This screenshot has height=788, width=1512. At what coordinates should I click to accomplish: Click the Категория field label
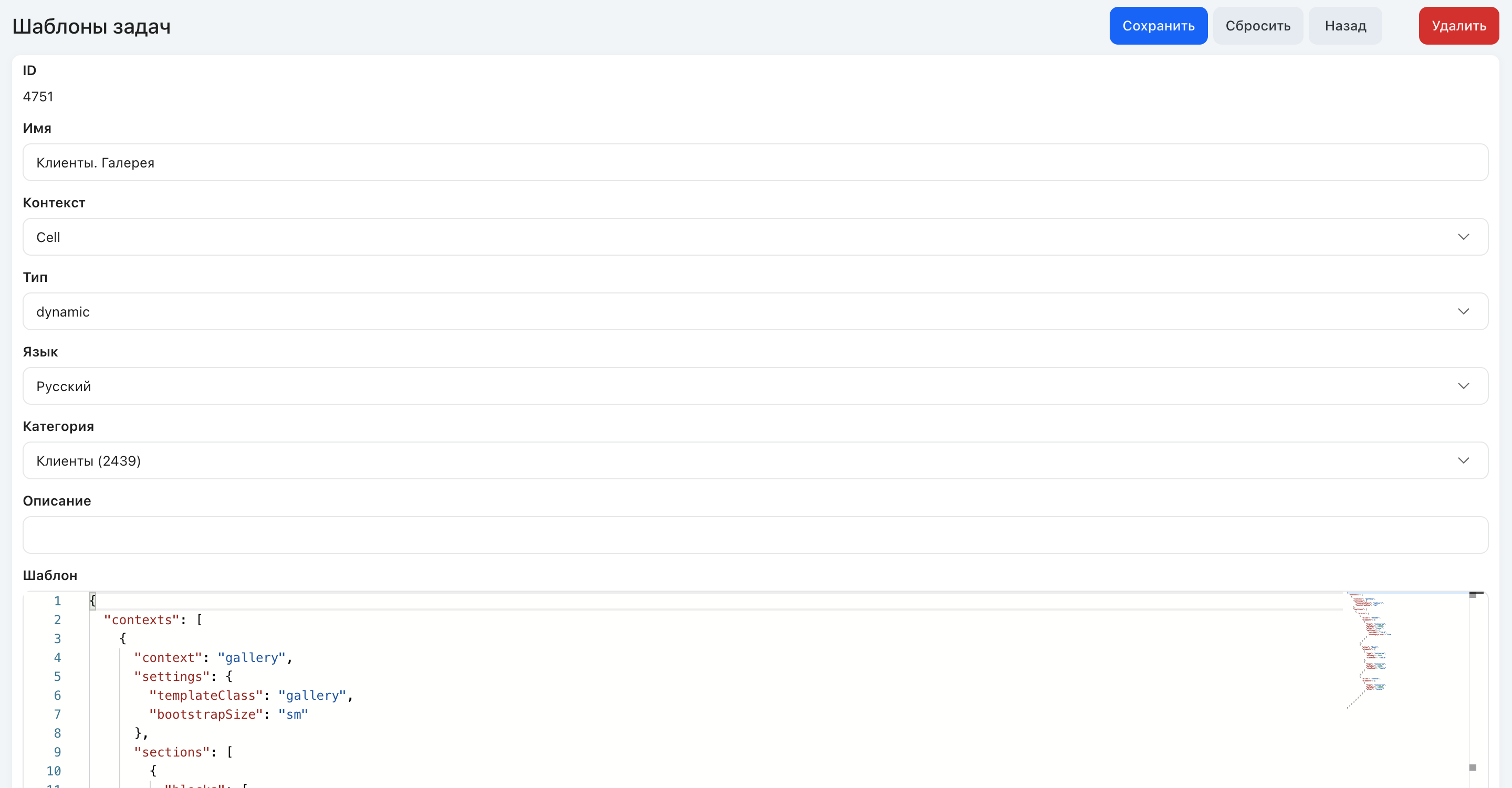click(58, 427)
